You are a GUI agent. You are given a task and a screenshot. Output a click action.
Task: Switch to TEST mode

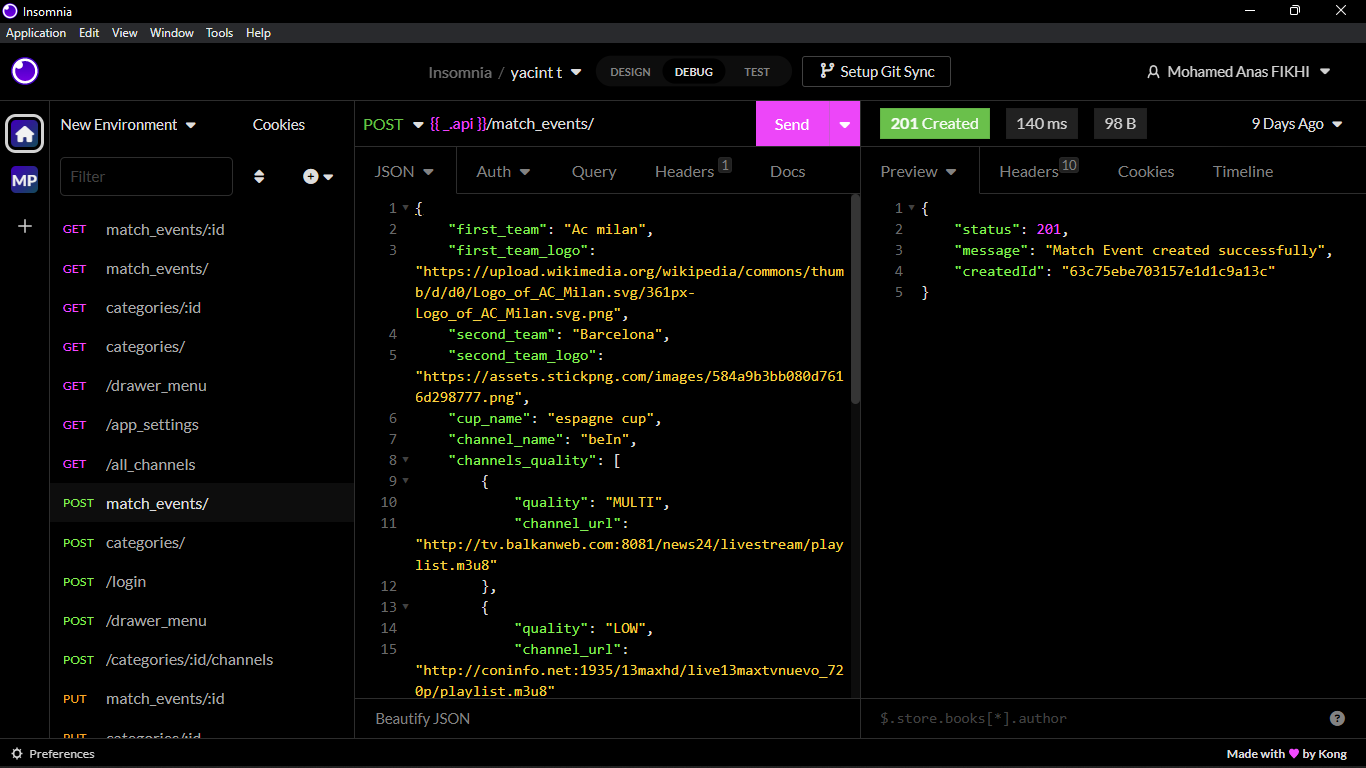click(757, 72)
